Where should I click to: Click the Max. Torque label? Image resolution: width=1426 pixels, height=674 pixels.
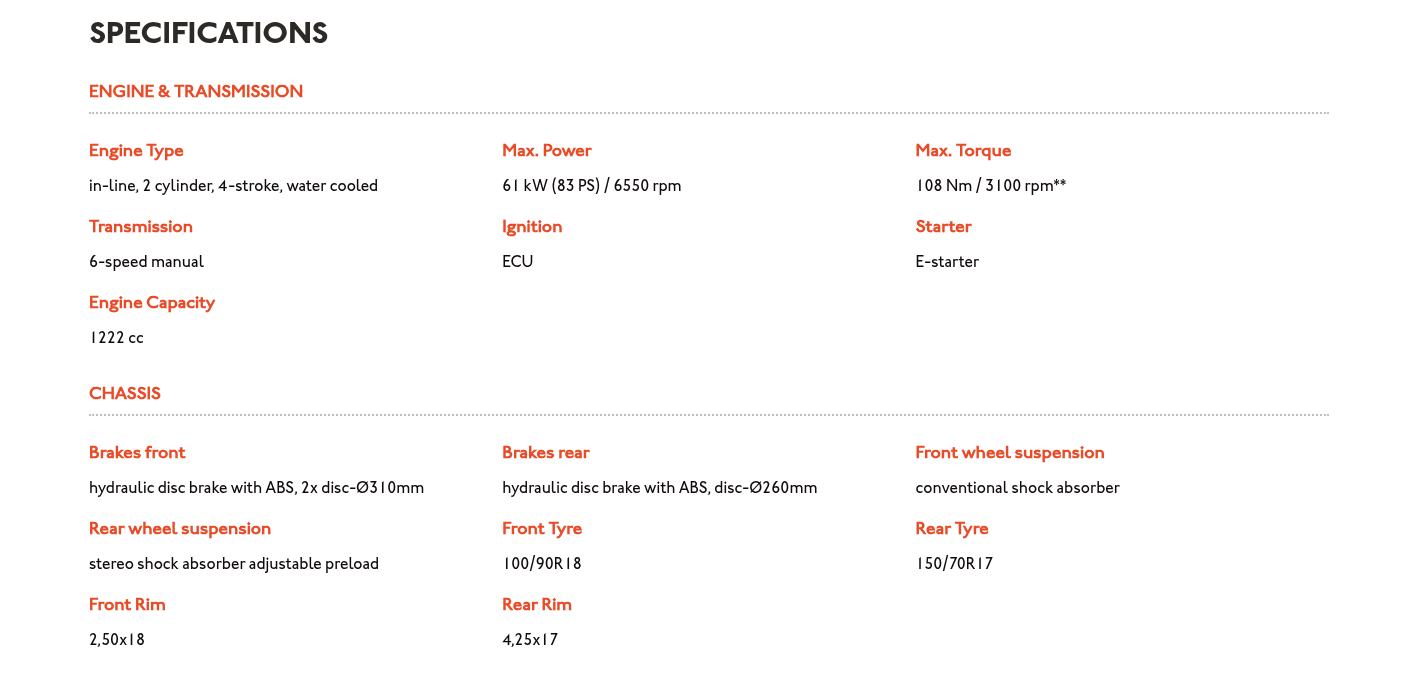coord(963,151)
